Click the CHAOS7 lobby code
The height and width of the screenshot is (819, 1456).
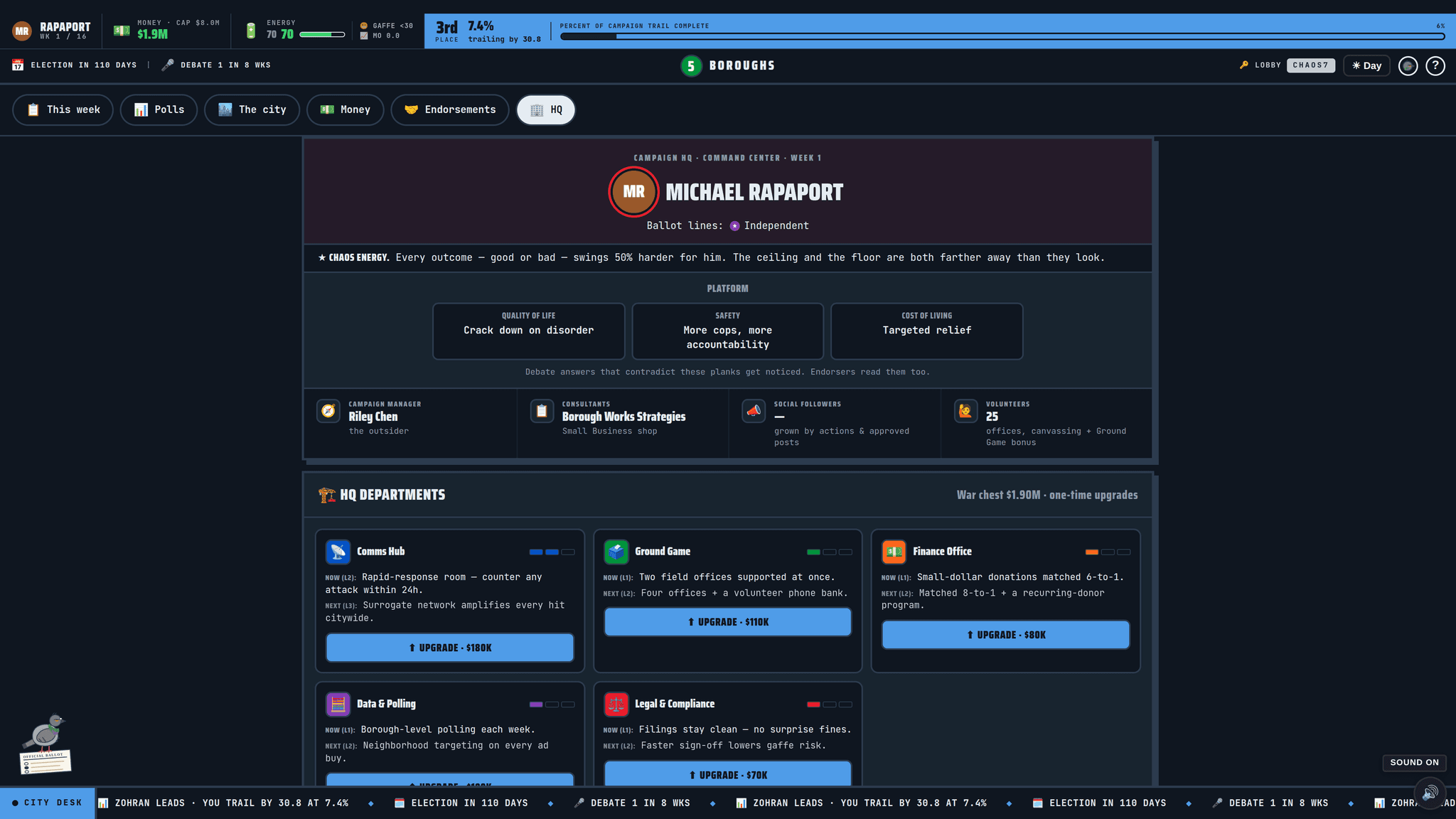pos(1310,65)
